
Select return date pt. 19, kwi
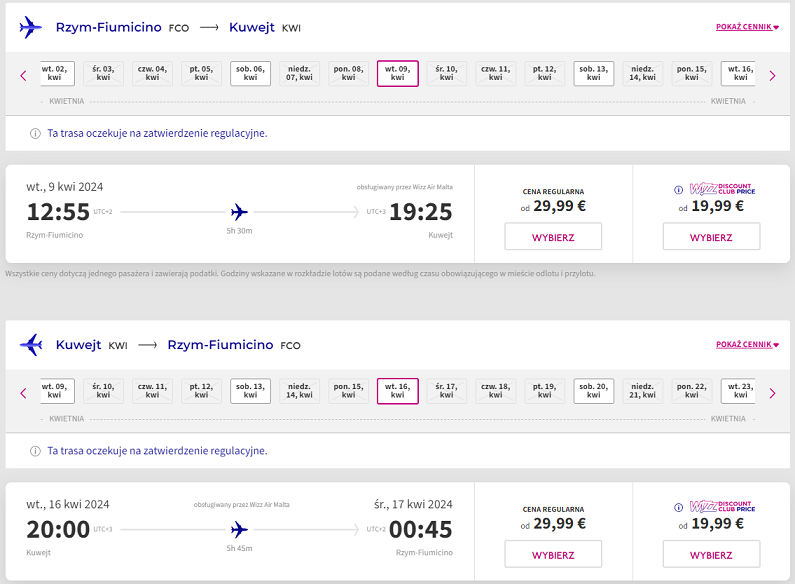pos(545,391)
